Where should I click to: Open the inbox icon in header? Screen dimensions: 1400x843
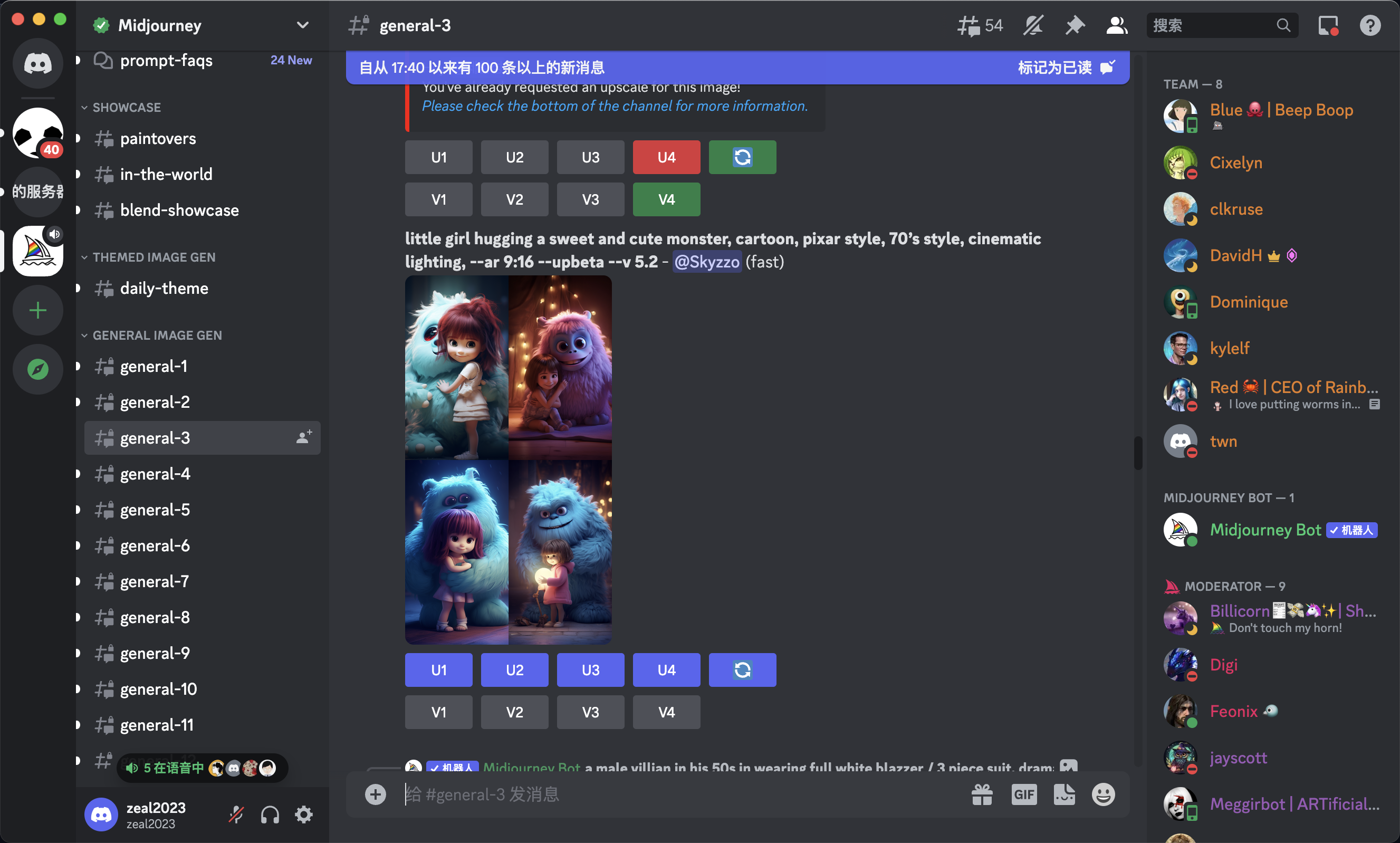click(1328, 25)
